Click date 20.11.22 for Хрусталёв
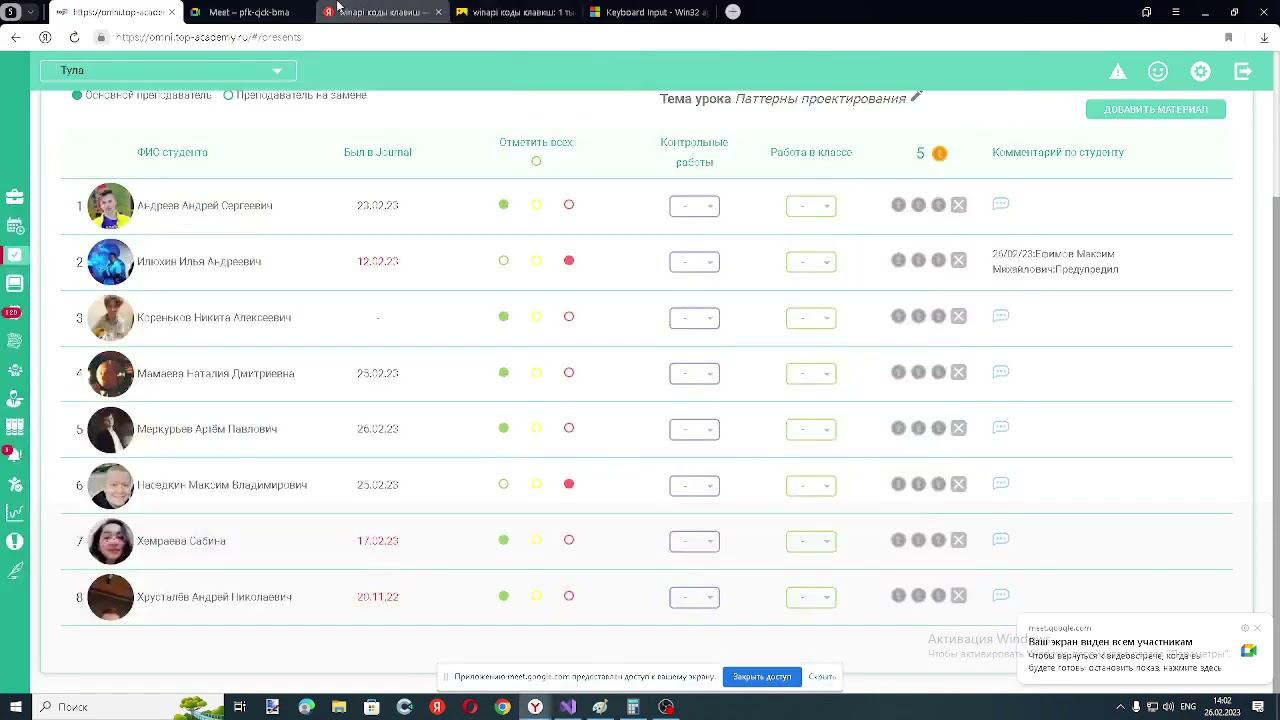 377,596
